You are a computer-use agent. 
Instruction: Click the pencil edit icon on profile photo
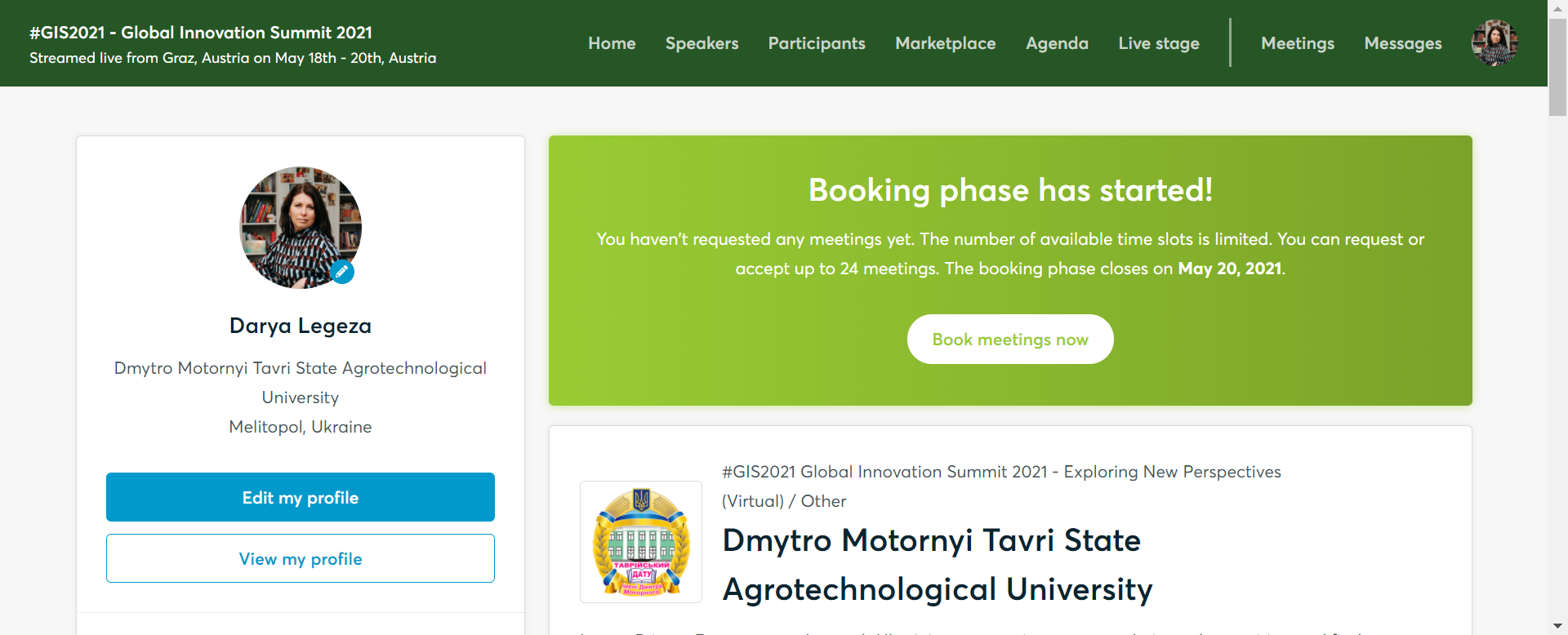(342, 271)
